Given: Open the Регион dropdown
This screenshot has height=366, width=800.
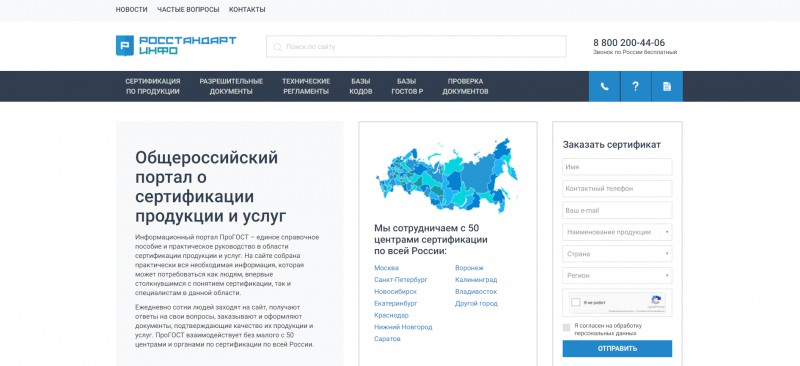Looking at the screenshot, I should point(617,276).
